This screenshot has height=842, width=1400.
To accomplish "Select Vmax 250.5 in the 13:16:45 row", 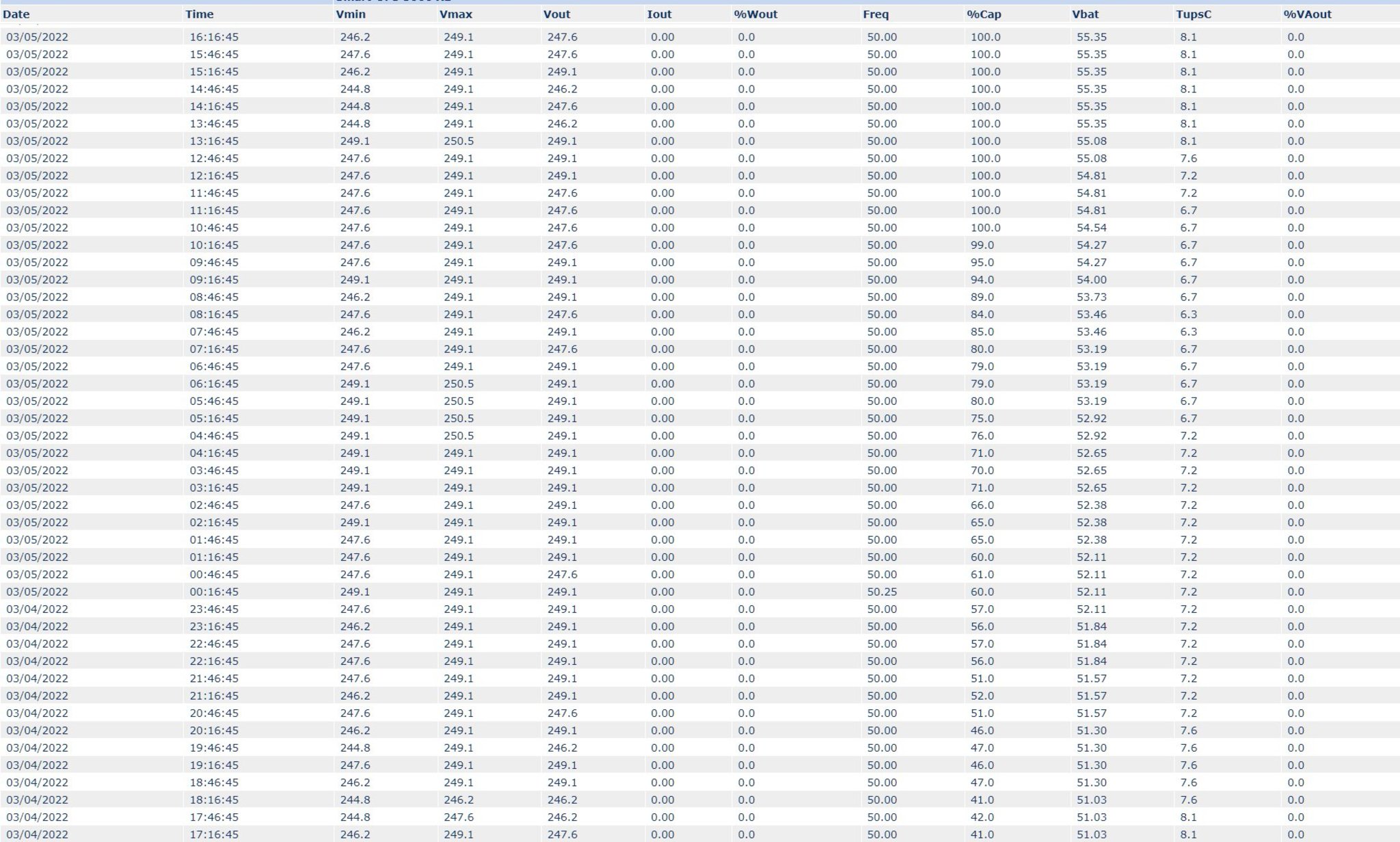I will [459, 141].
